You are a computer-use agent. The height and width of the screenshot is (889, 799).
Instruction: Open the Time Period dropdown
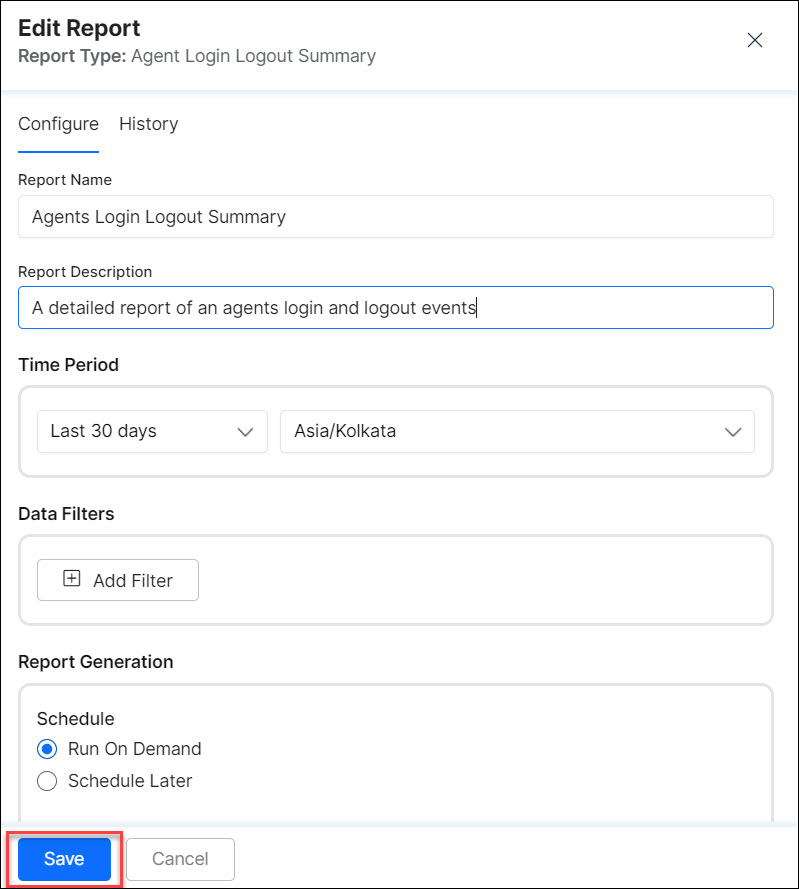click(x=152, y=431)
